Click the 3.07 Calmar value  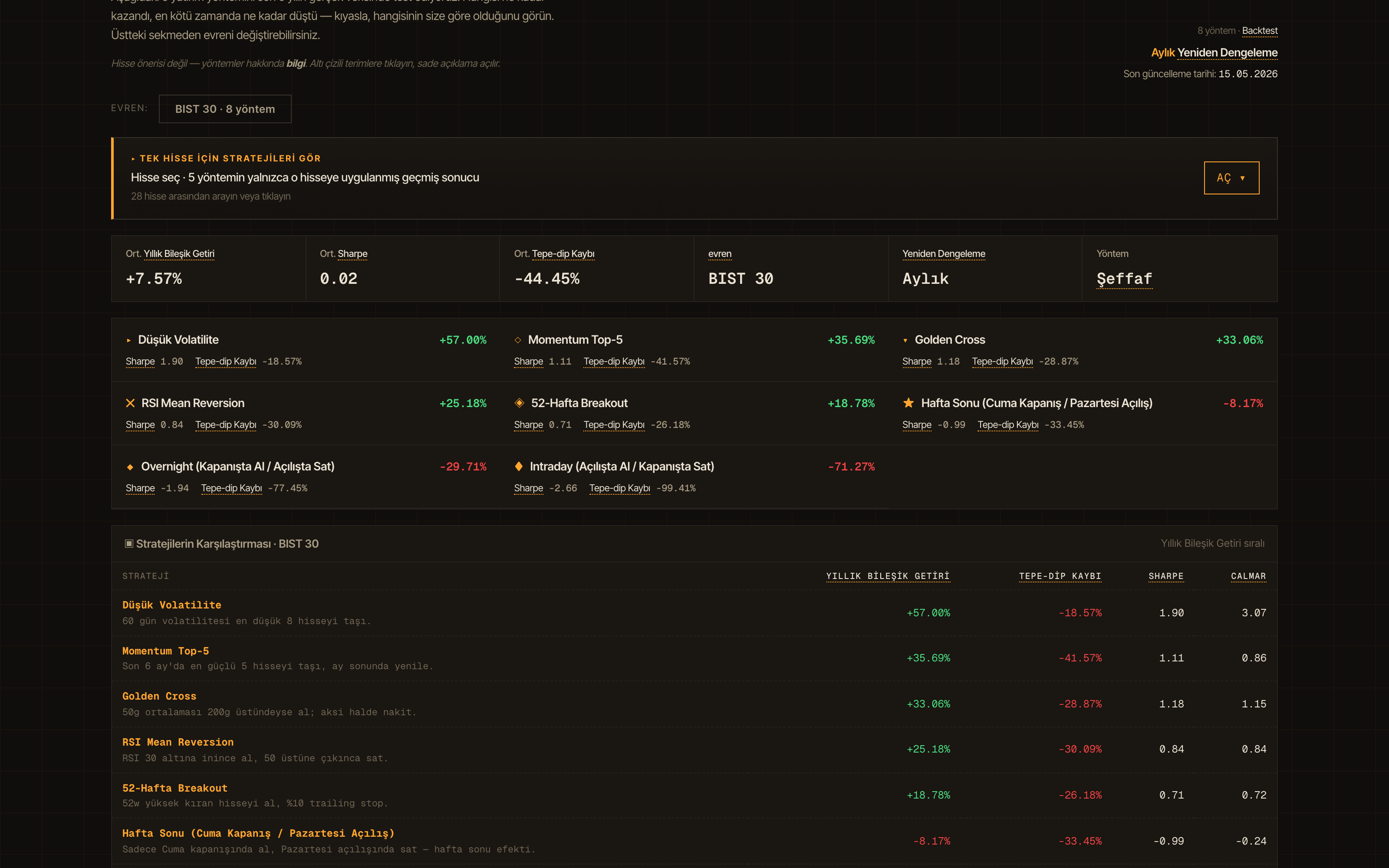pyautogui.click(x=1254, y=613)
